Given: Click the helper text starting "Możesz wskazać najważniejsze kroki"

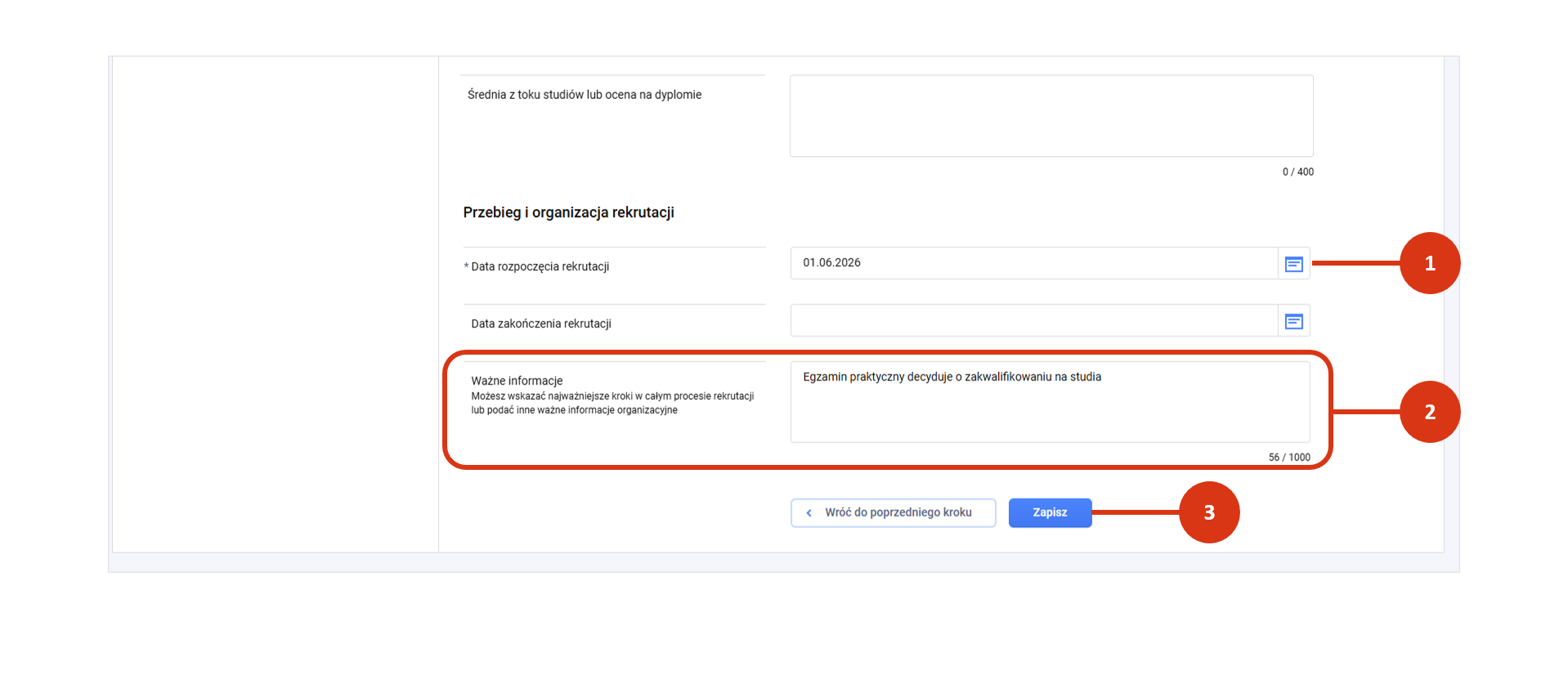Looking at the screenshot, I should click(612, 404).
